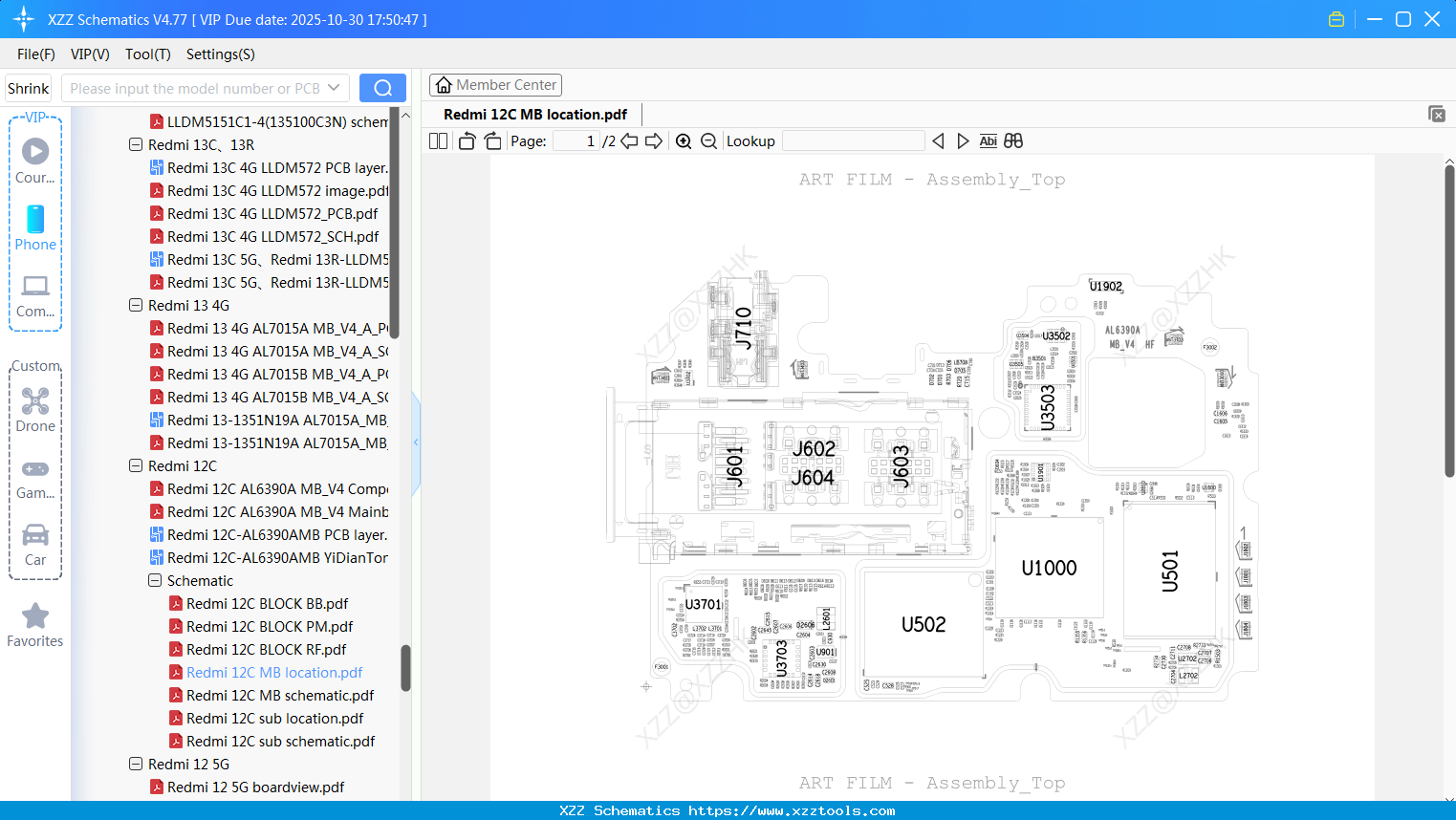
Task: Select the Computer category
Action: coord(35,296)
